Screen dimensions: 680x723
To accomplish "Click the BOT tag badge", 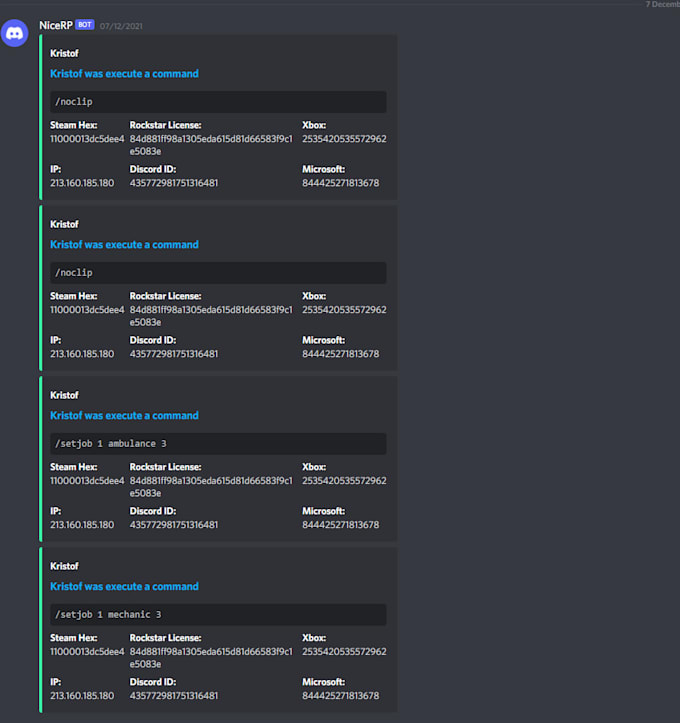I will pos(85,25).
